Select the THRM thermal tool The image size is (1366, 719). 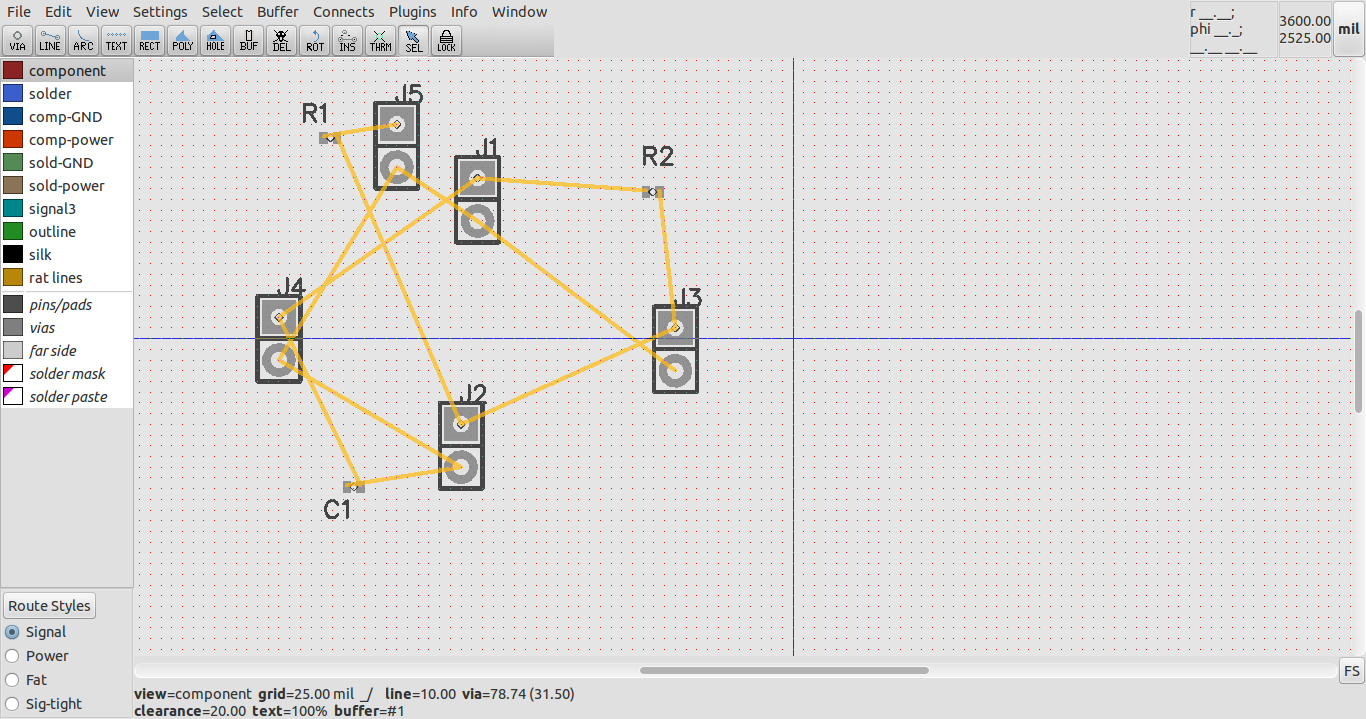pos(380,40)
